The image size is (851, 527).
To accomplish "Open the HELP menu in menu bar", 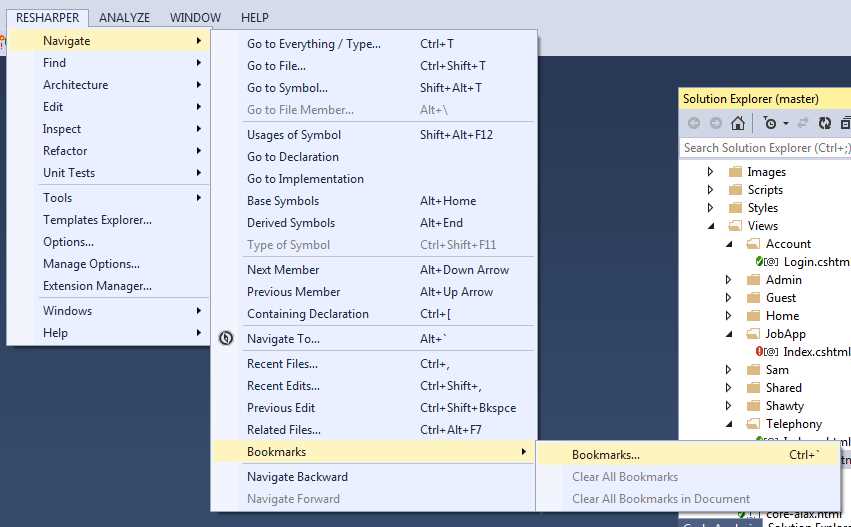I will [x=255, y=17].
